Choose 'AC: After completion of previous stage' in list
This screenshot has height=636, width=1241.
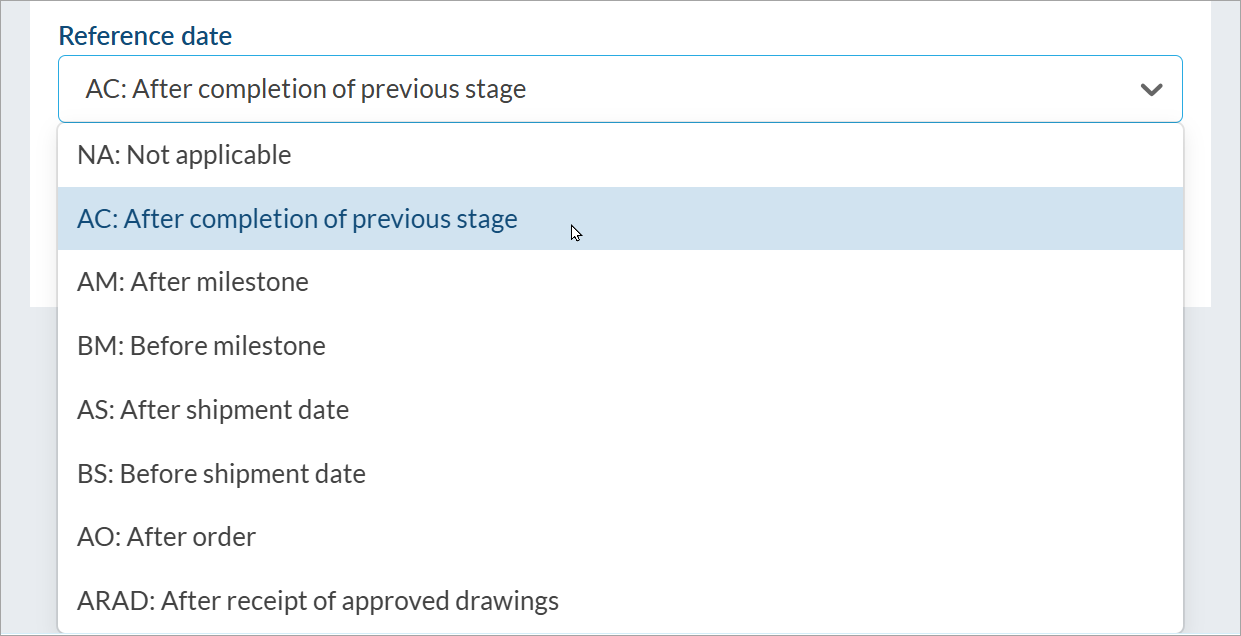[297, 219]
